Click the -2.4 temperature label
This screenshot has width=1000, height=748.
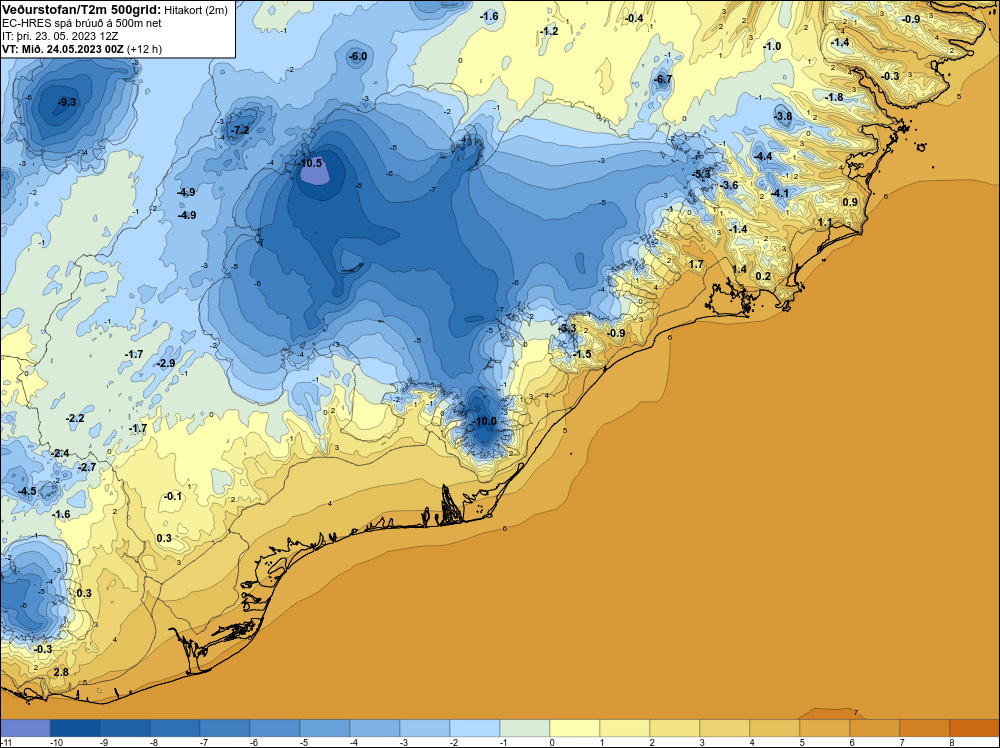pyautogui.click(x=60, y=453)
